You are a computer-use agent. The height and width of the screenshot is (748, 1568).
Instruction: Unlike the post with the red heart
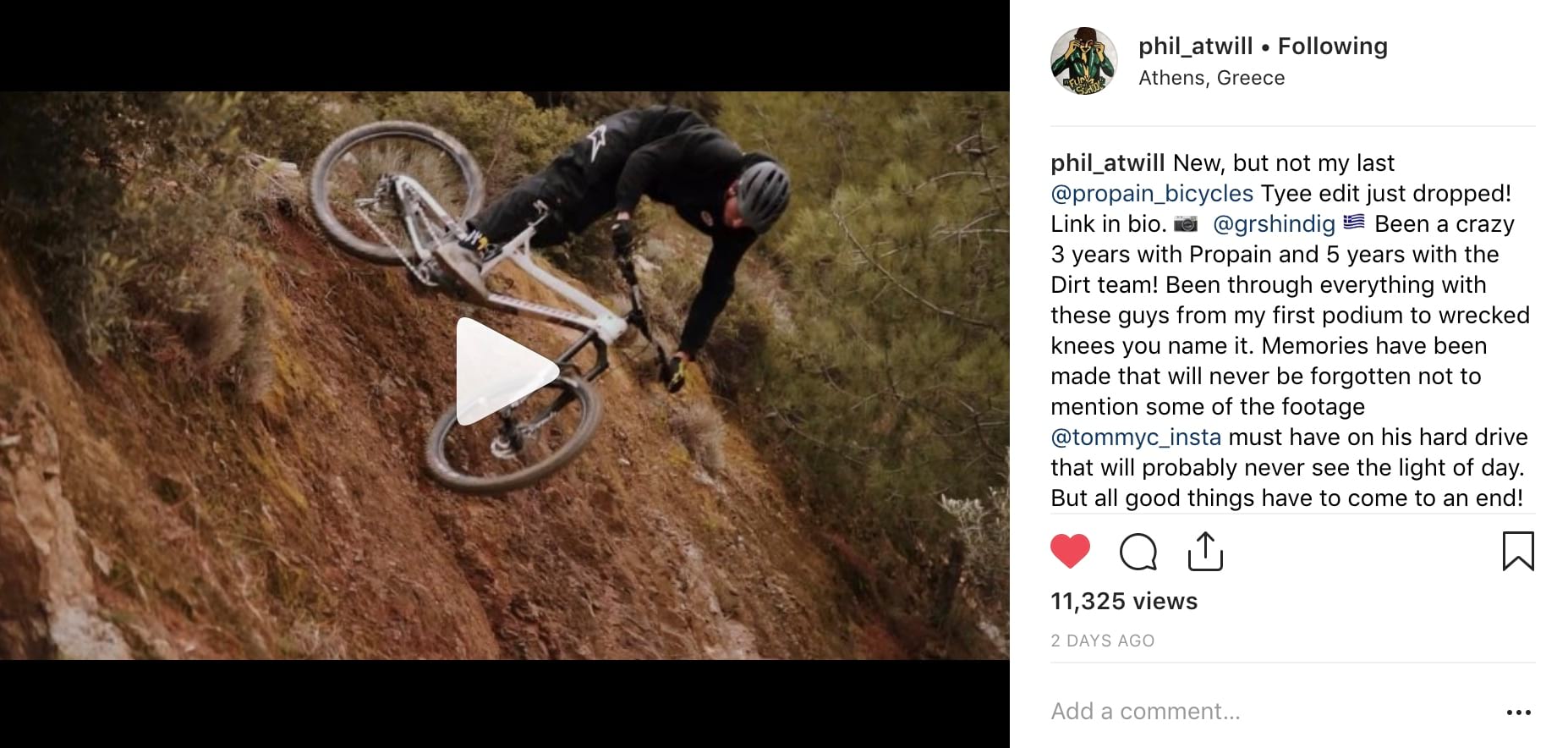coord(1070,552)
